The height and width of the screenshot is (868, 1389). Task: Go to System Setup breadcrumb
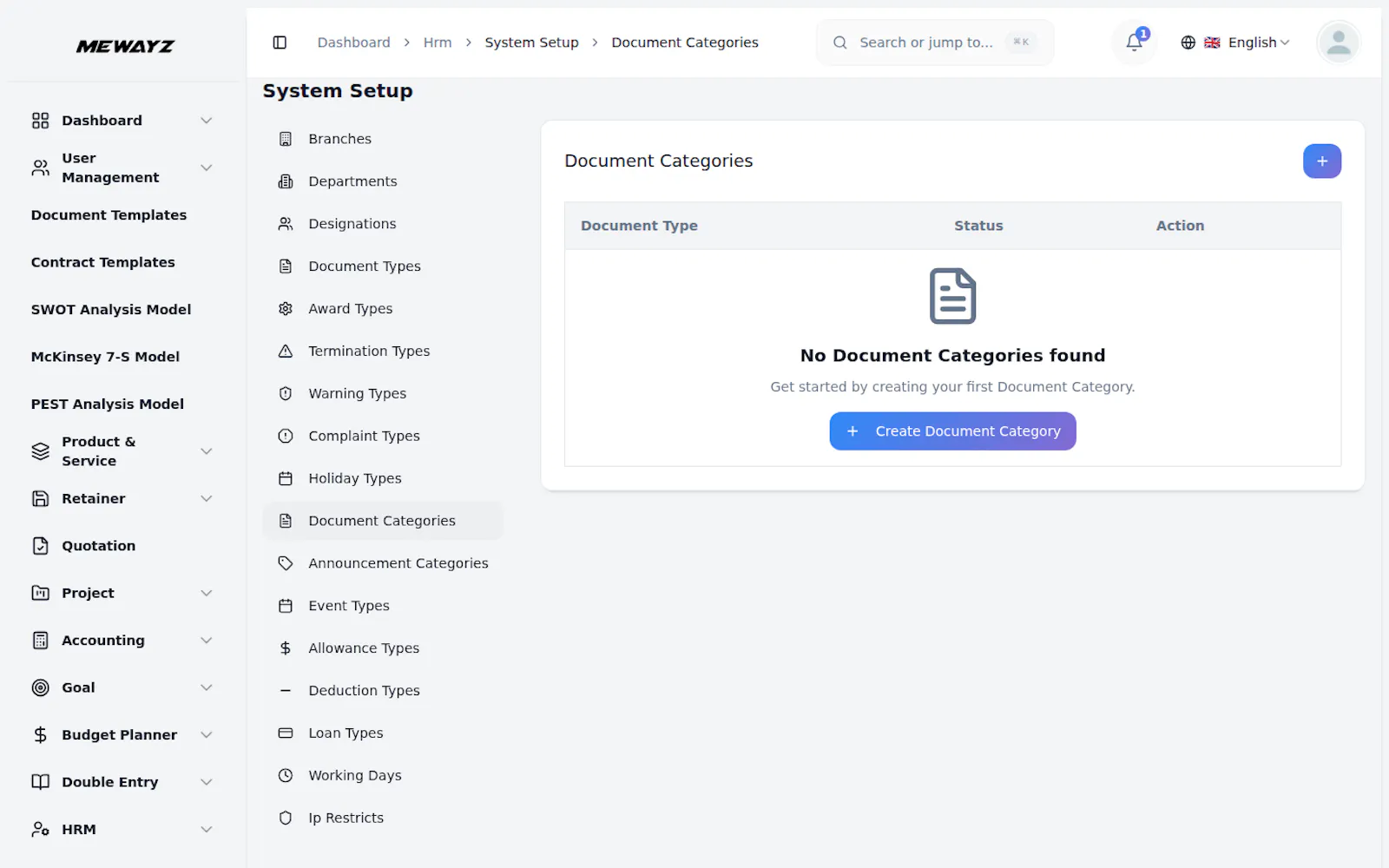pos(531,43)
